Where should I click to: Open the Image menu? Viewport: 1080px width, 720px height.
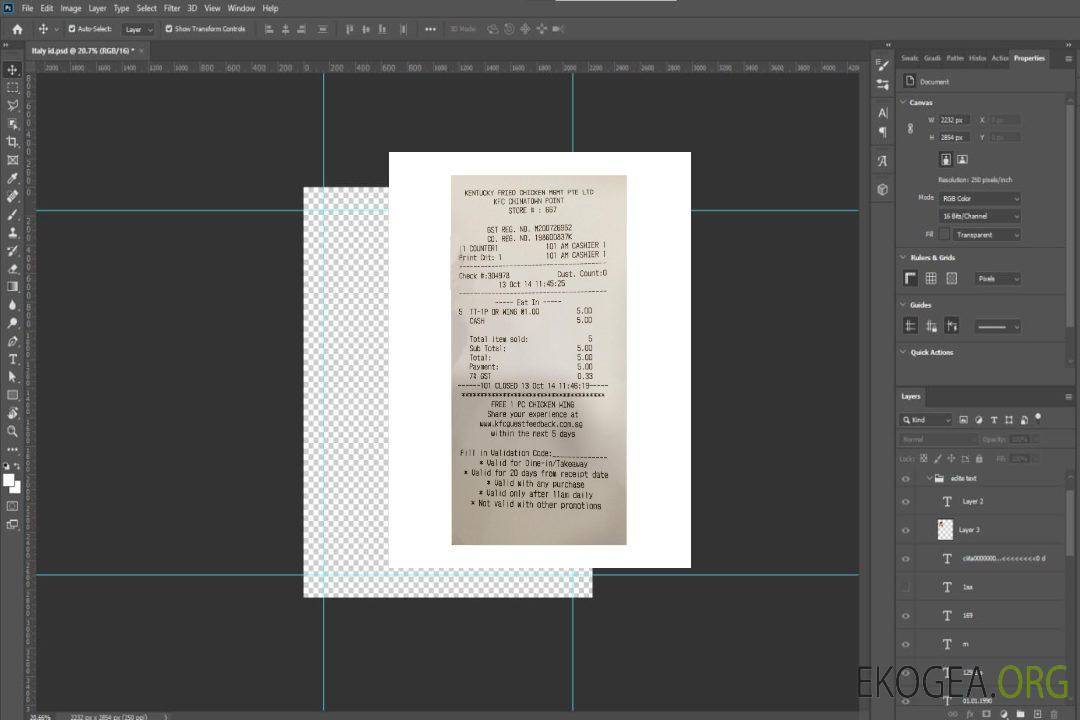(x=70, y=8)
